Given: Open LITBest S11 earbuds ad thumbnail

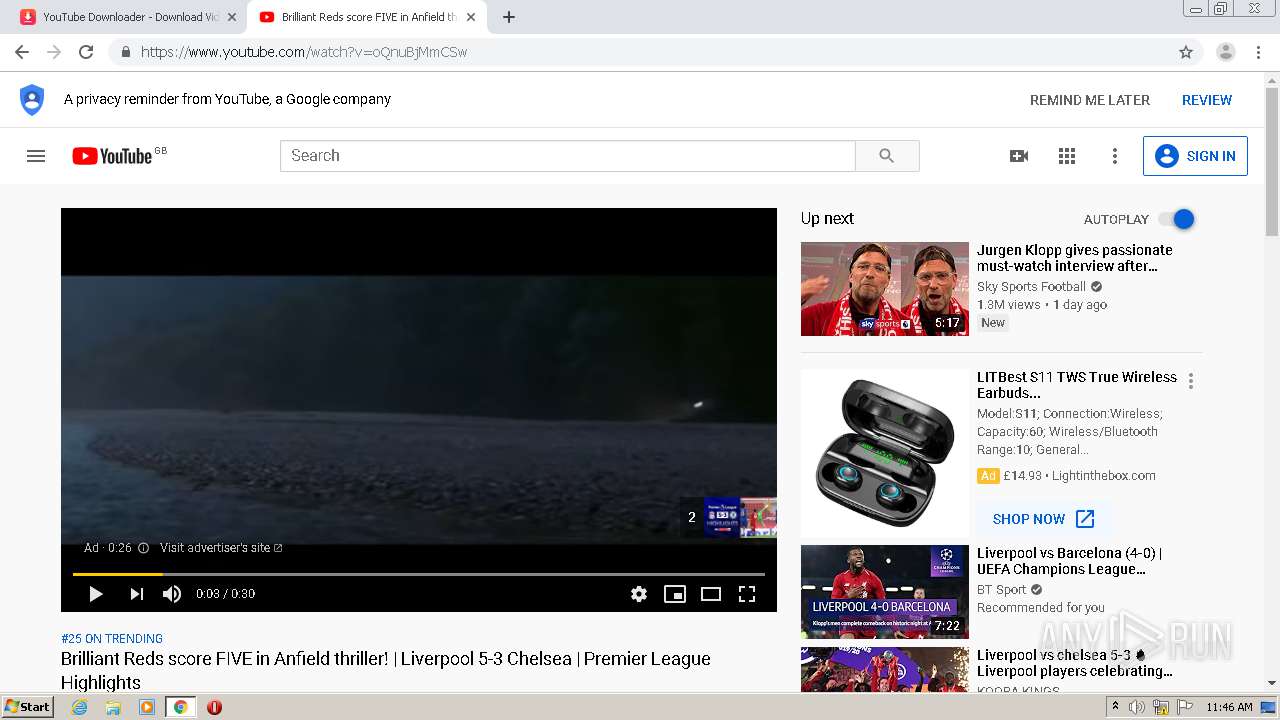Looking at the screenshot, I should (885, 452).
